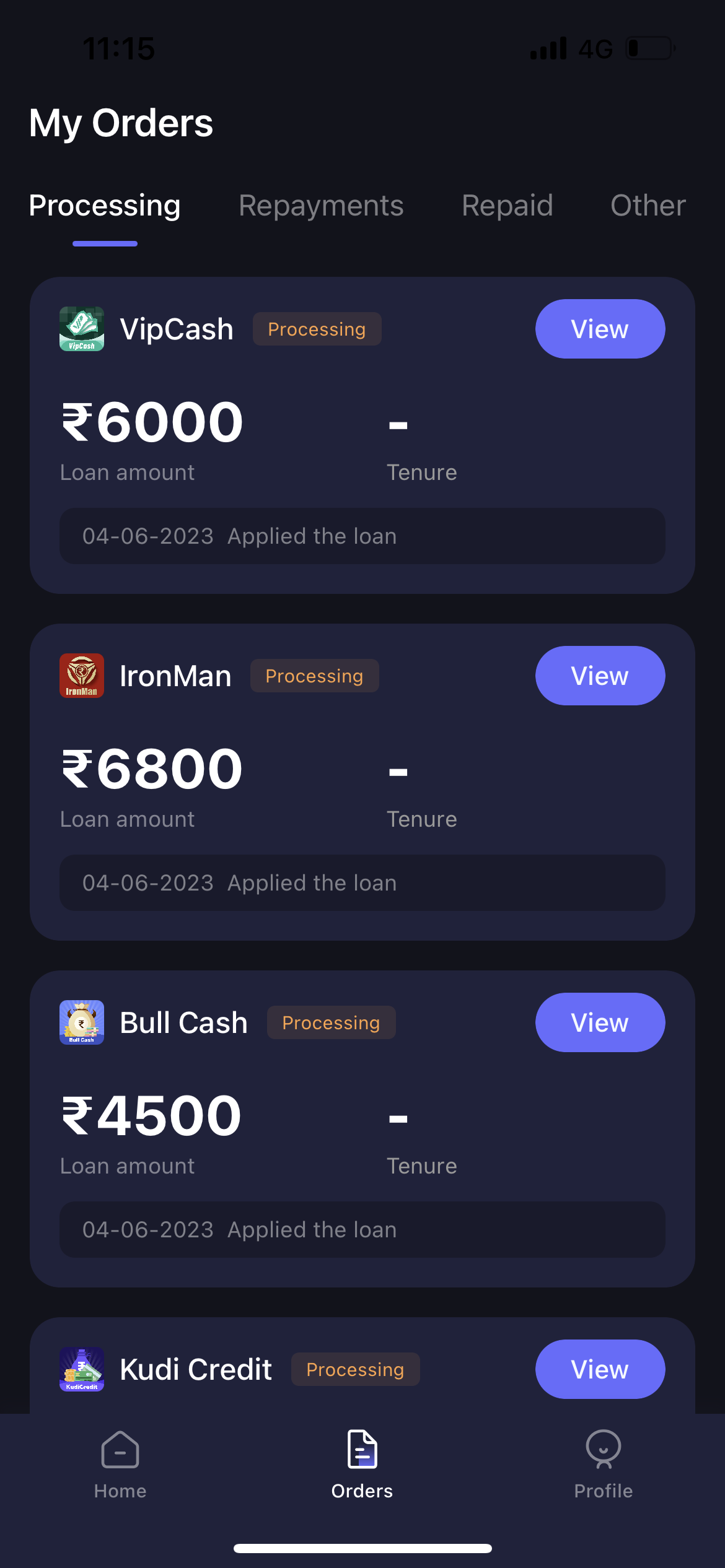The image size is (725, 1568).
Task: Tap the IronMan ₹6800 loan amount
Action: [x=152, y=769]
